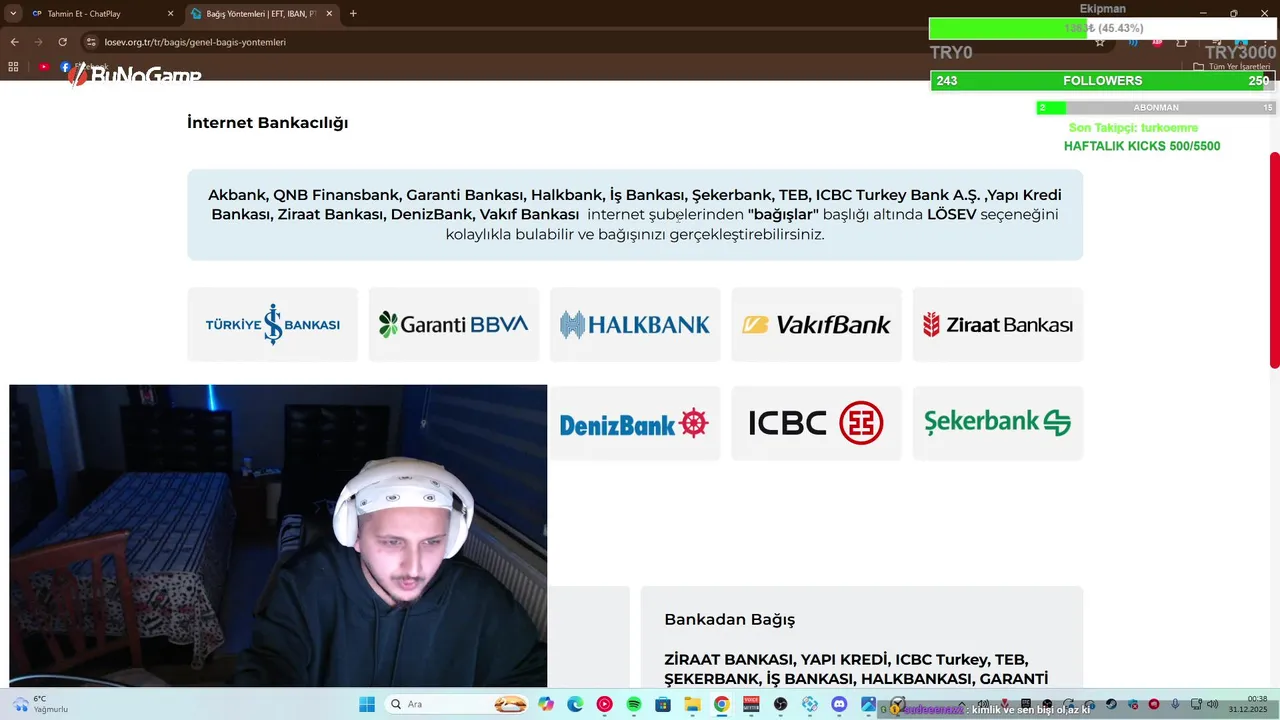Open Voicemeeter from the taskbar

click(751, 704)
